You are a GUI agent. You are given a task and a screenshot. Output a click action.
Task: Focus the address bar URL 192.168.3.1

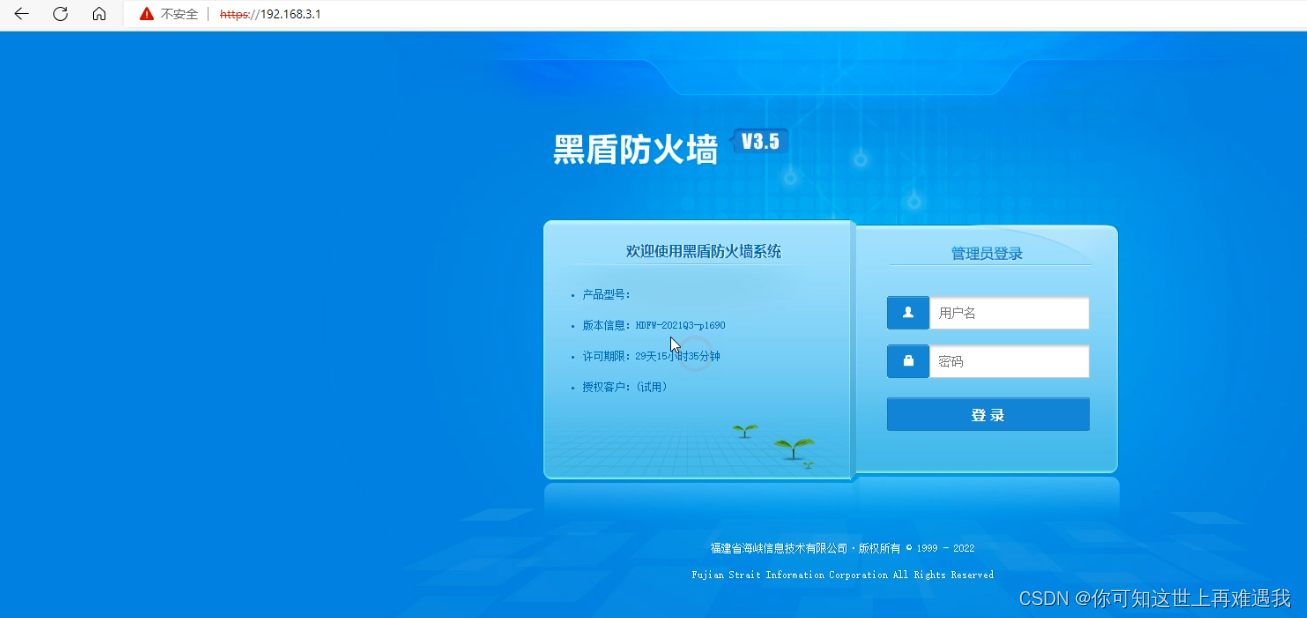271,14
